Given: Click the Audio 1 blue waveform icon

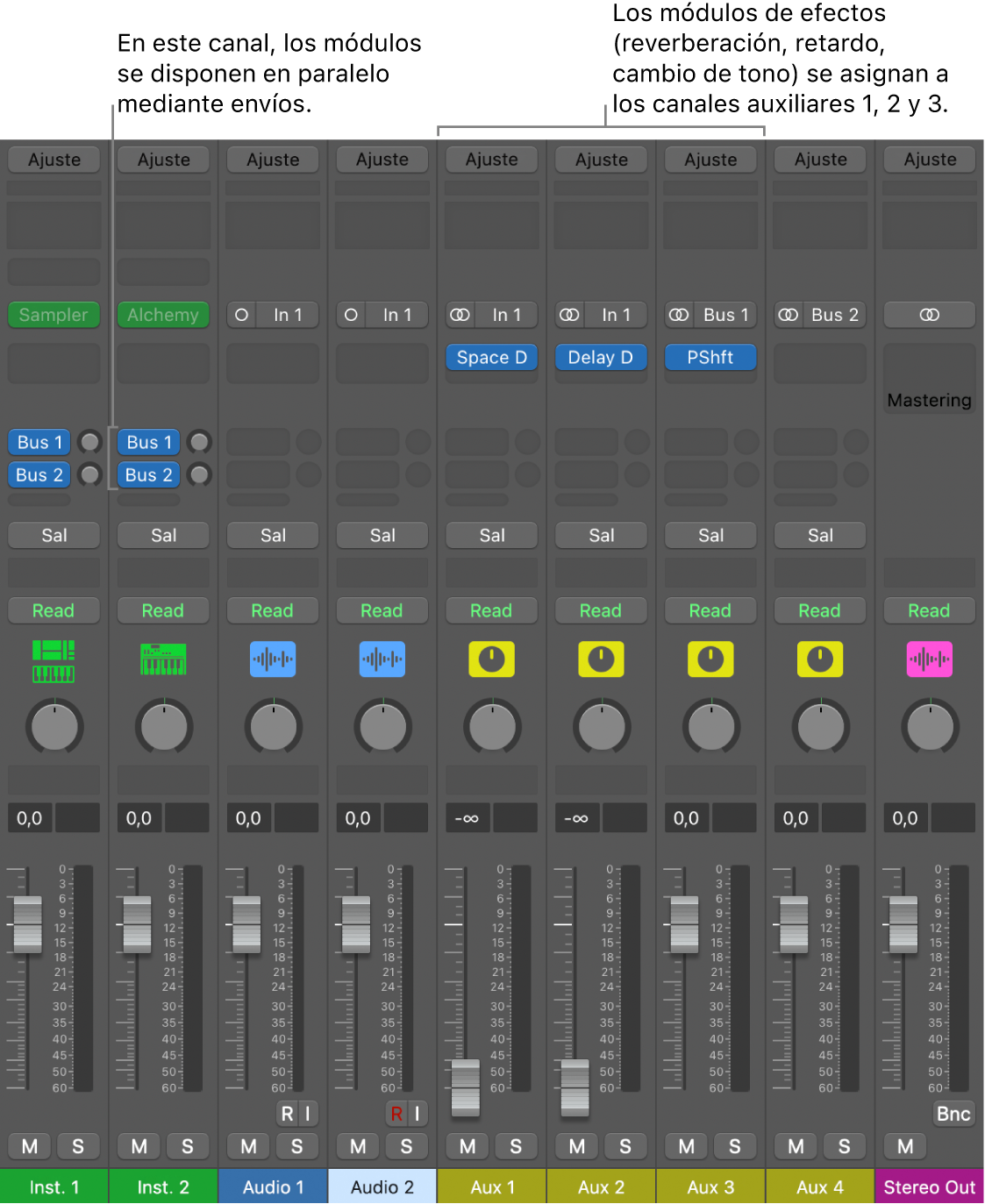Looking at the screenshot, I should click(273, 659).
